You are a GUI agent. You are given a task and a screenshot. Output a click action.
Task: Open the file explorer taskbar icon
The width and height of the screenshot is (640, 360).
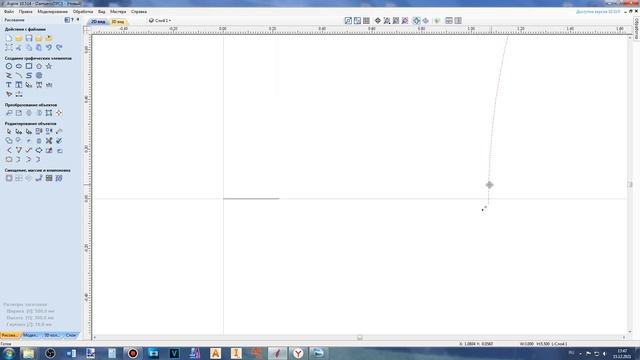[28, 353]
